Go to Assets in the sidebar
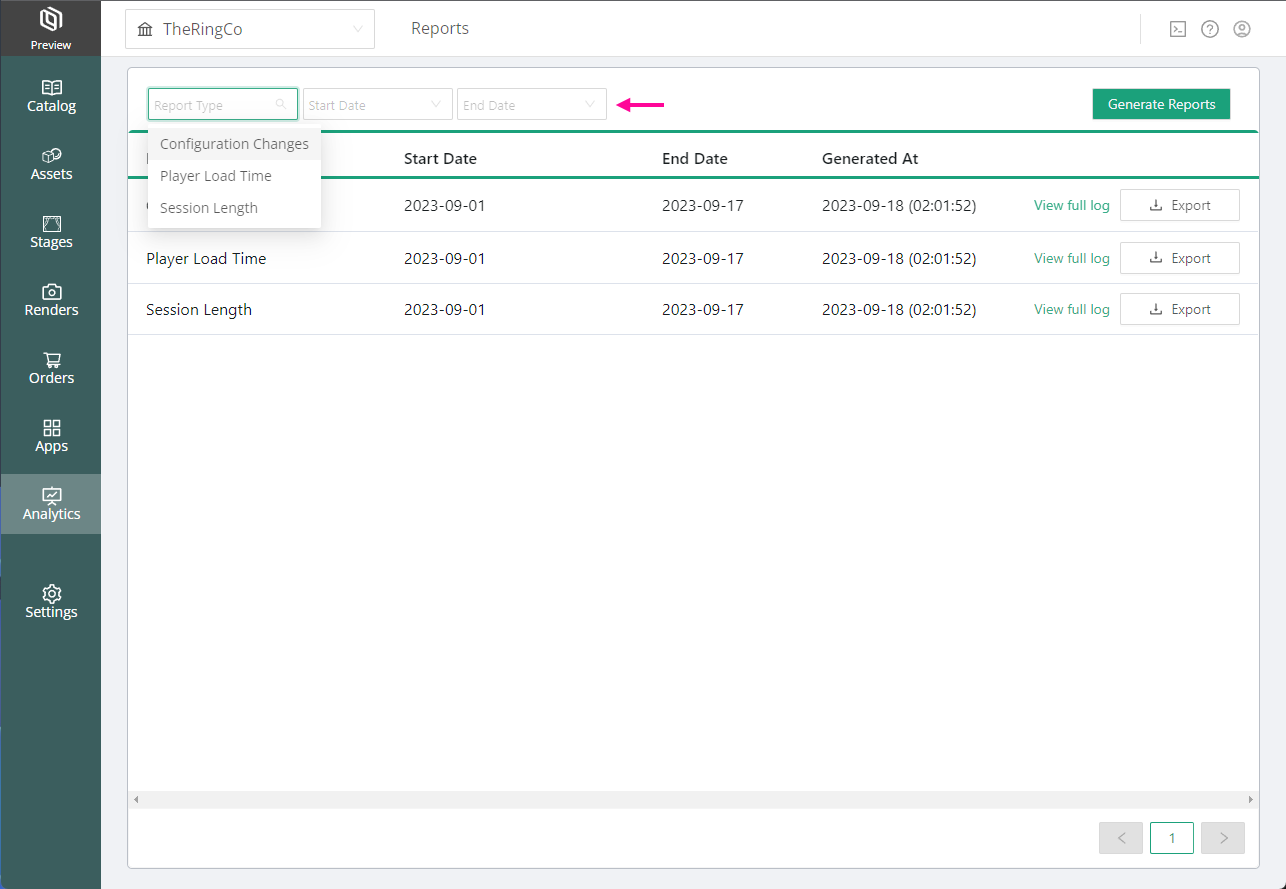 pos(51,164)
